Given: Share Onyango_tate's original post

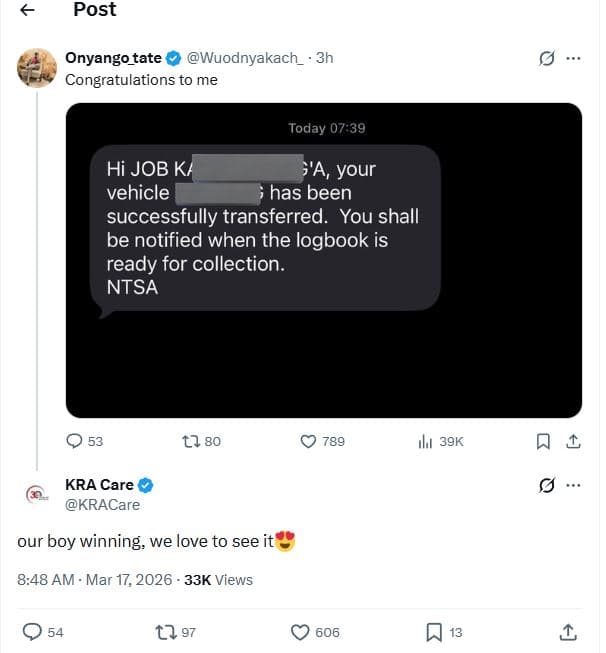Looking at the screenshot, I should tap(573, 441).
